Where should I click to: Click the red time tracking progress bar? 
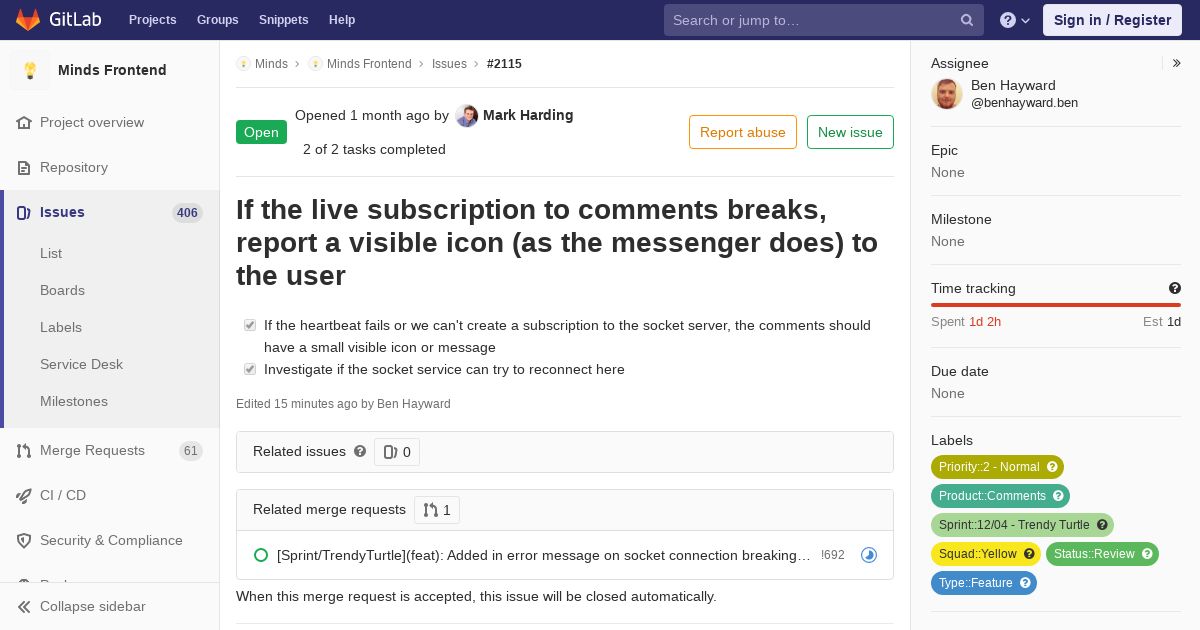click(1056, 305)
